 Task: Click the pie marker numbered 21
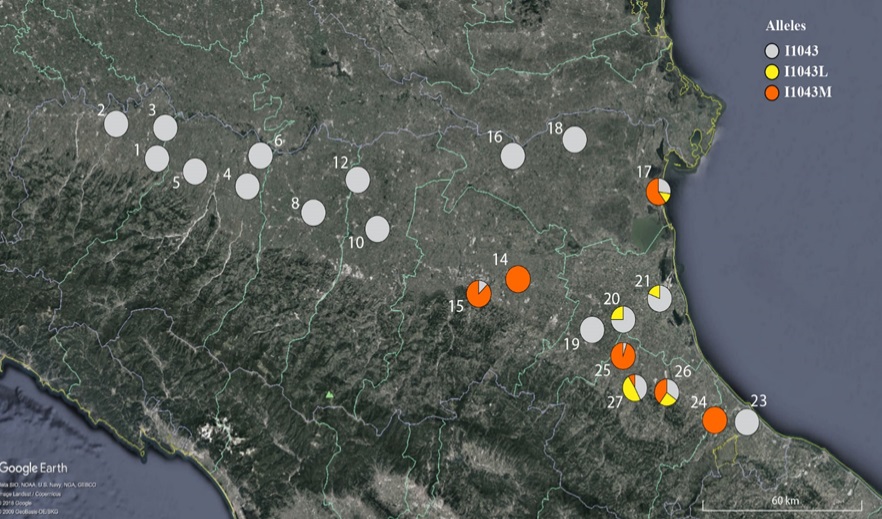659,298
